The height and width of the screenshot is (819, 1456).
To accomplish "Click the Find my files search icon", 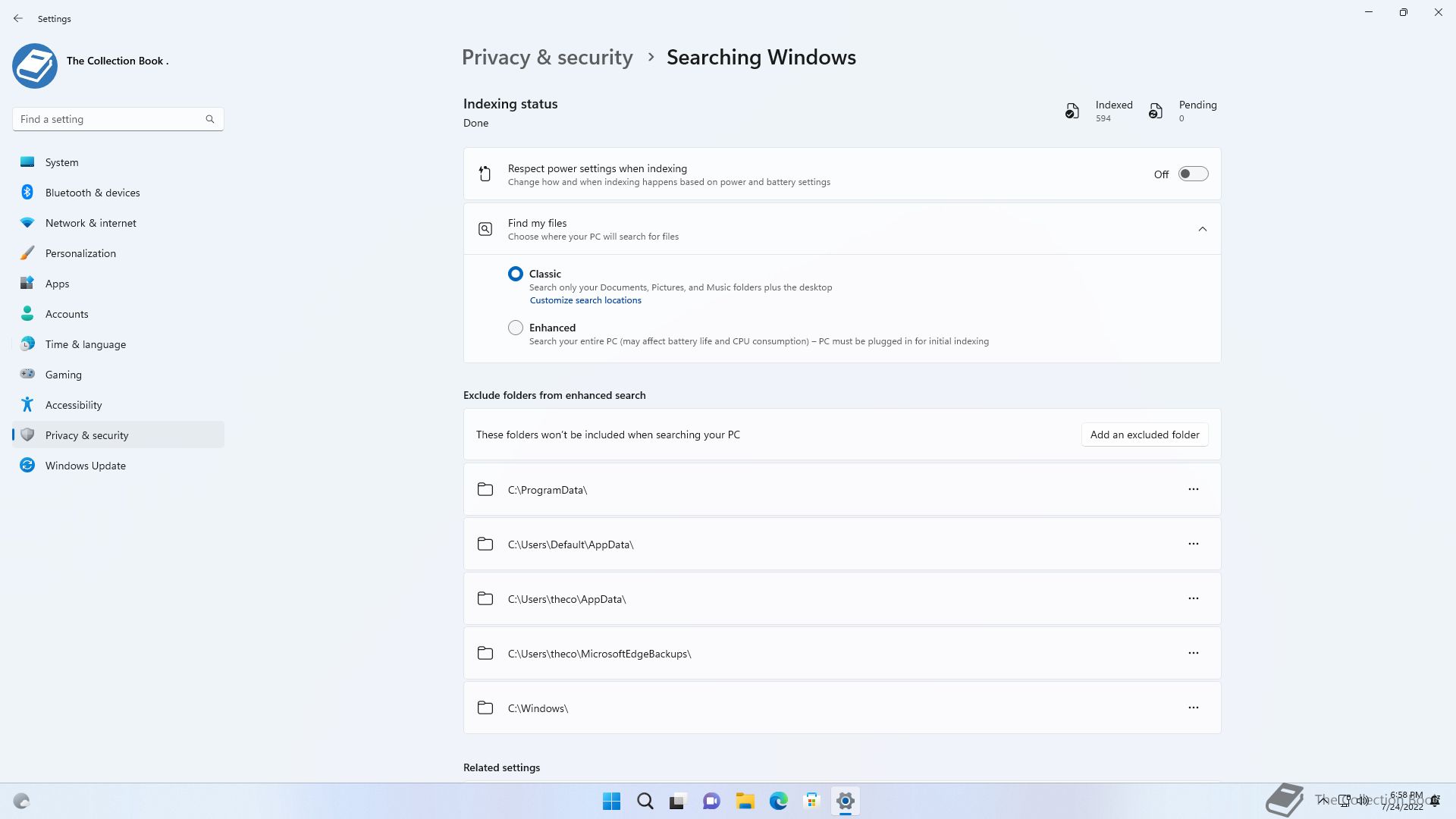I will coord(485,229).
